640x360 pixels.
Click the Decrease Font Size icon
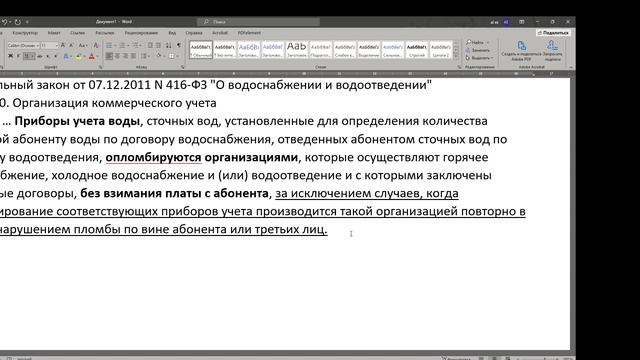point(71,45)
